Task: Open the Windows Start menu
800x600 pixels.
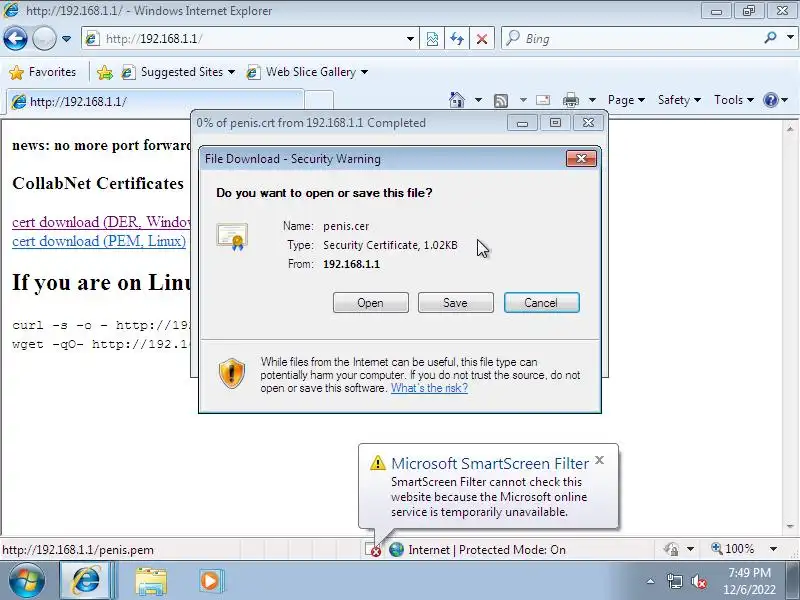Action: (x=26, y=581)
